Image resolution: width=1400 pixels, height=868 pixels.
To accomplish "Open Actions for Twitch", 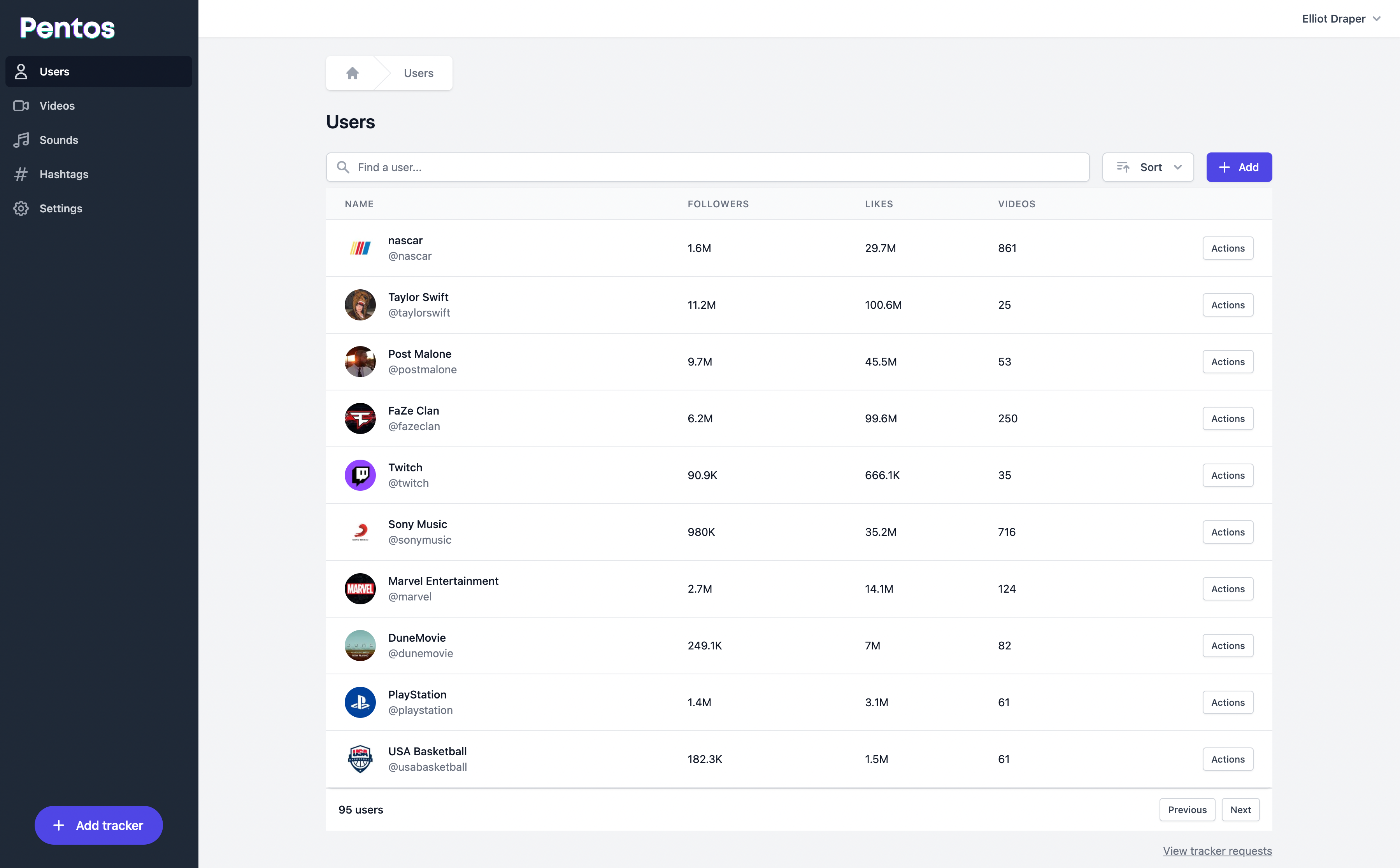I will [x=1228, y=475].
